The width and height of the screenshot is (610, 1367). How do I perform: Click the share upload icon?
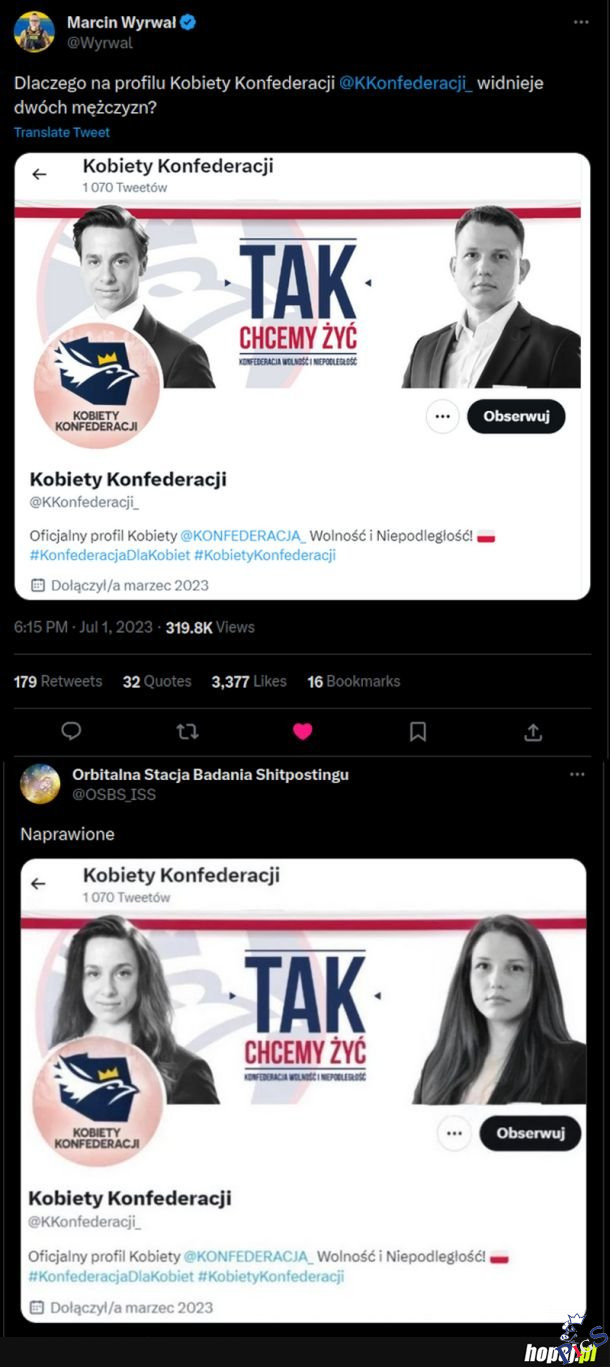[x=533, y=731]
